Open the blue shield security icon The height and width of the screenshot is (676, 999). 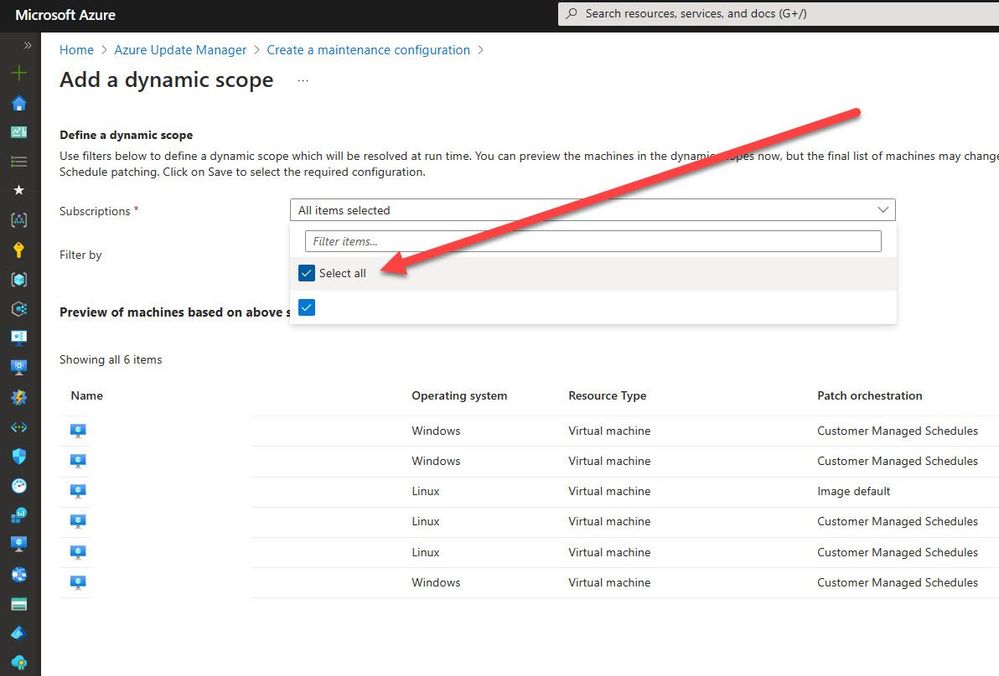(19, 456)
